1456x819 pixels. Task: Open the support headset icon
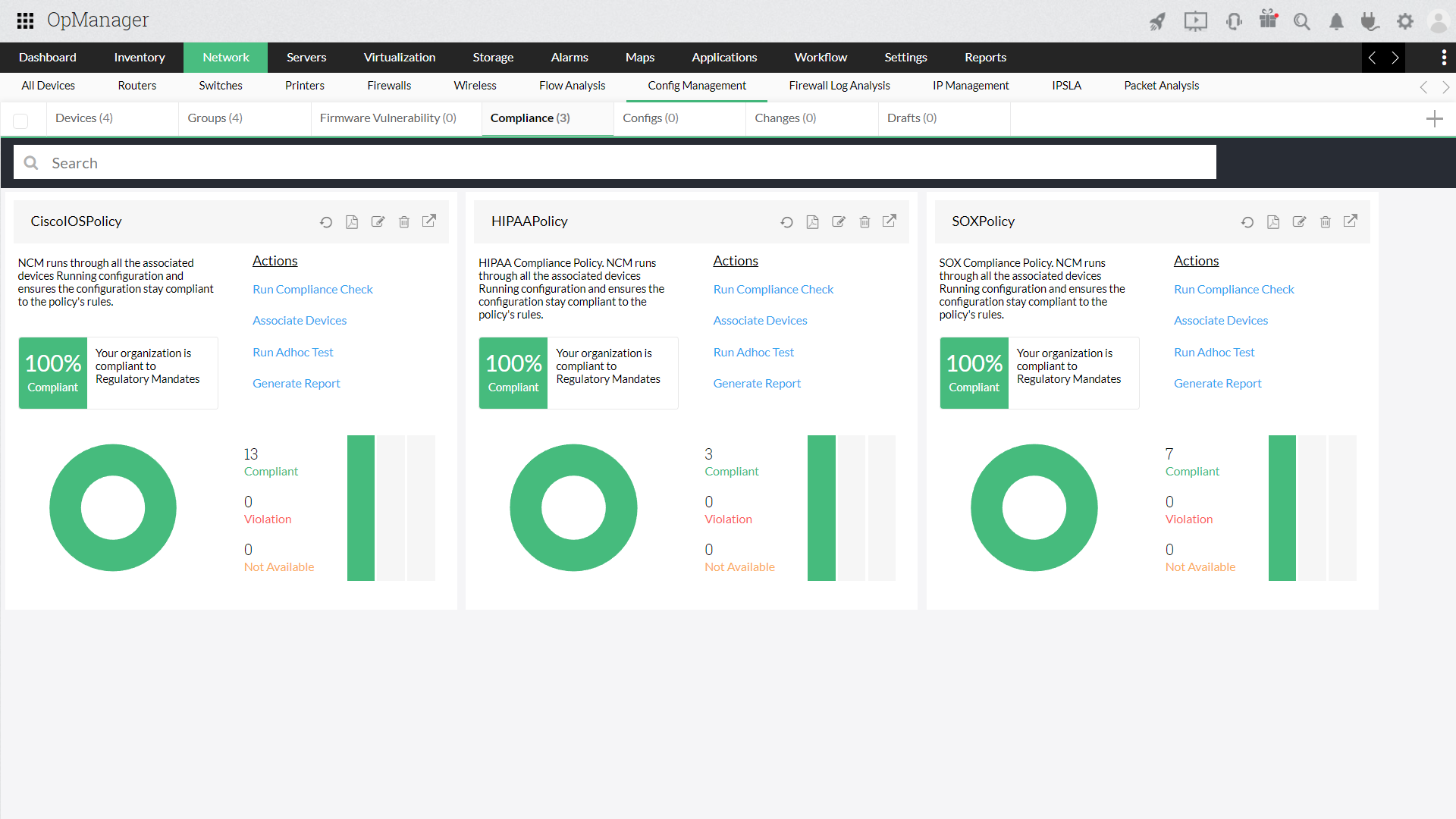point(1234,21)
